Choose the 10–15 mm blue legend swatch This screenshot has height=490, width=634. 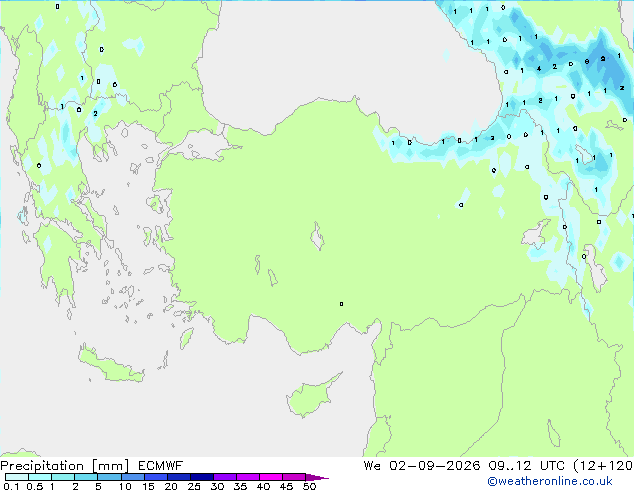132,477
